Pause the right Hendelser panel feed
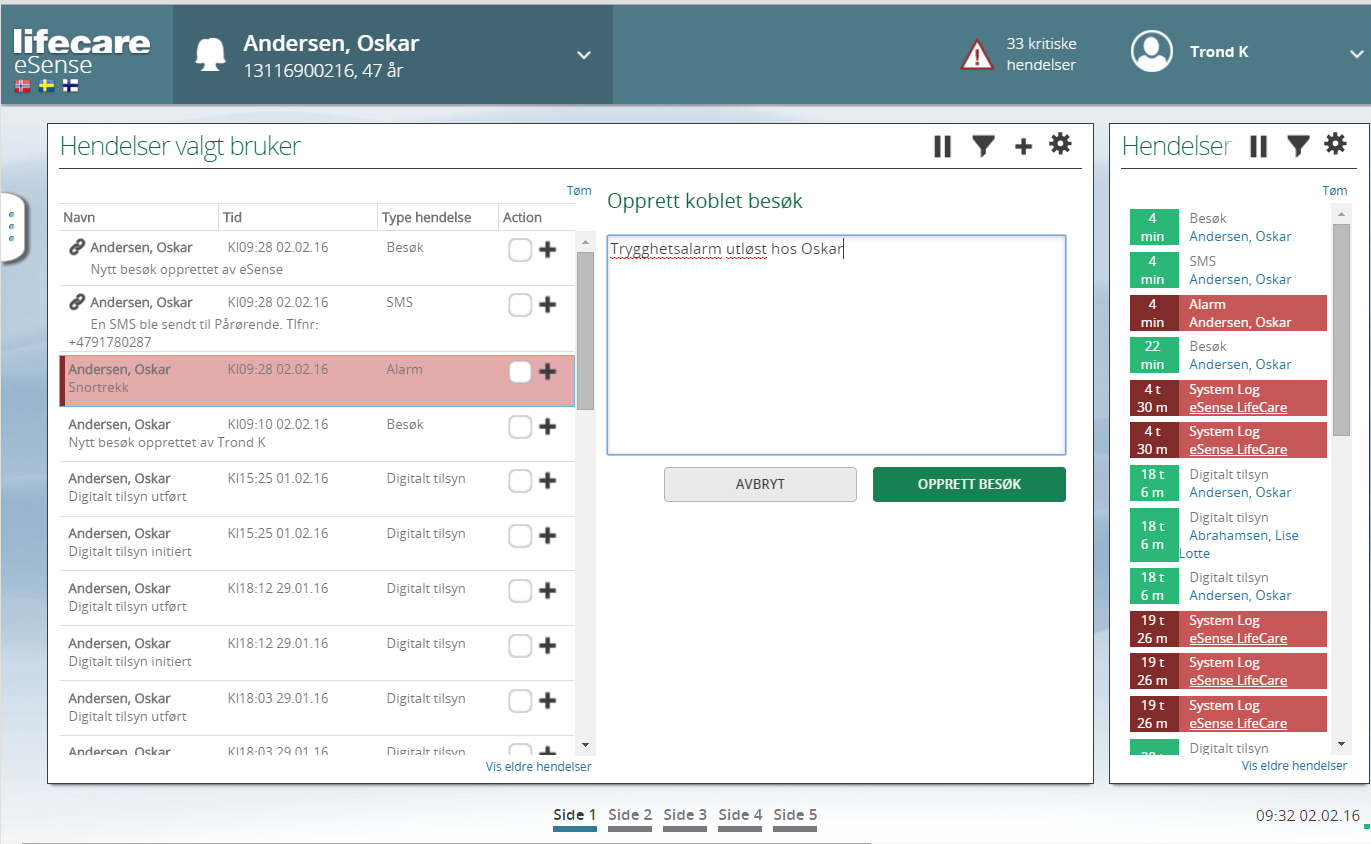This screenshot has width=1371, height=844. [1258, 146]
